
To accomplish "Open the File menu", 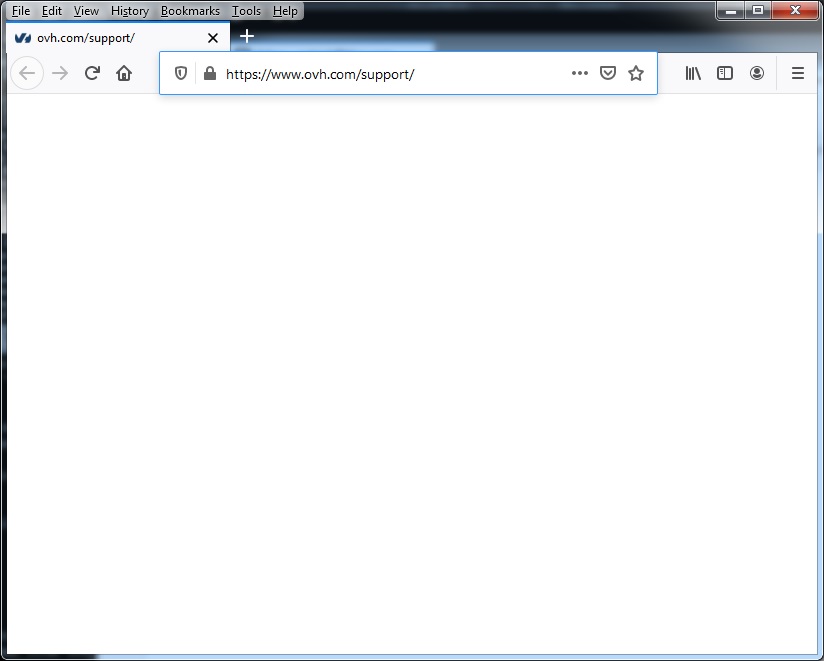I will 21,11.
